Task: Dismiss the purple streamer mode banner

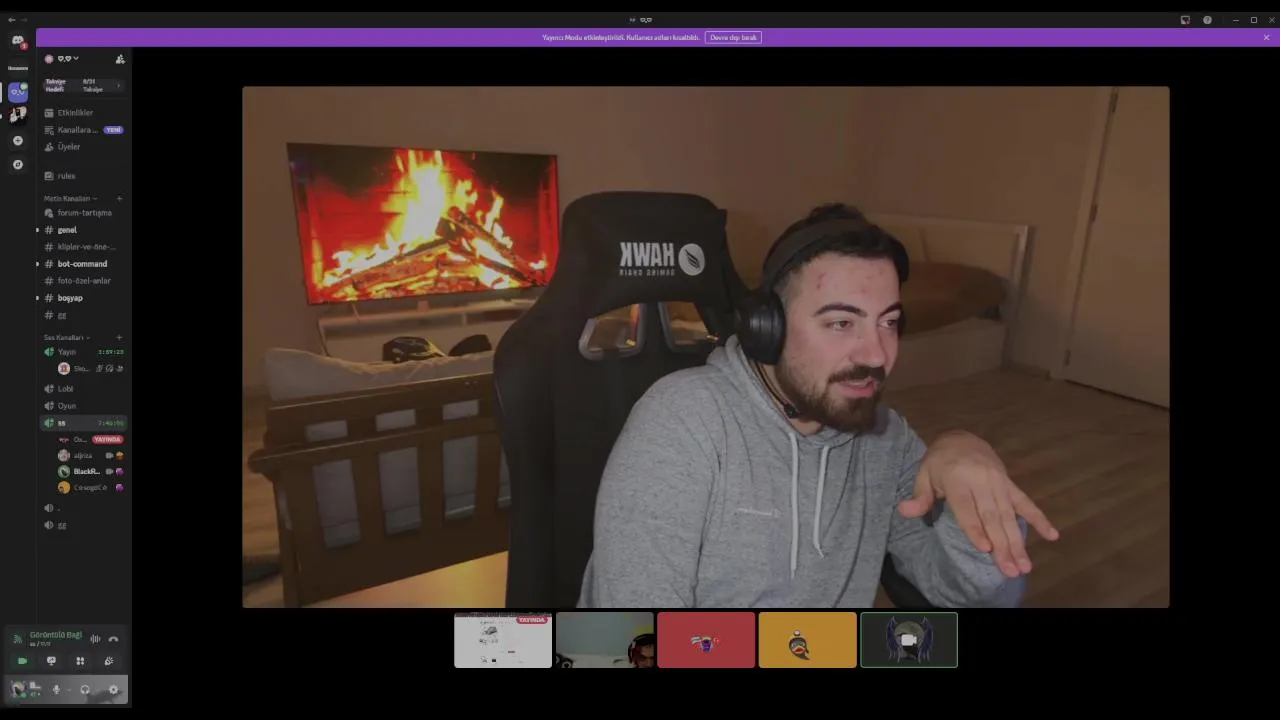Action: pos(1266,37)
